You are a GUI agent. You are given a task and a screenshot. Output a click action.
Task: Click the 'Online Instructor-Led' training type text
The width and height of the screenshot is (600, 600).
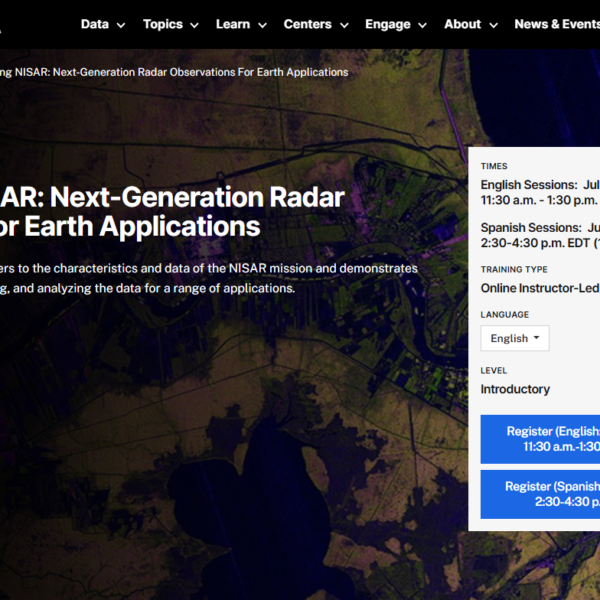pos(540,288)
